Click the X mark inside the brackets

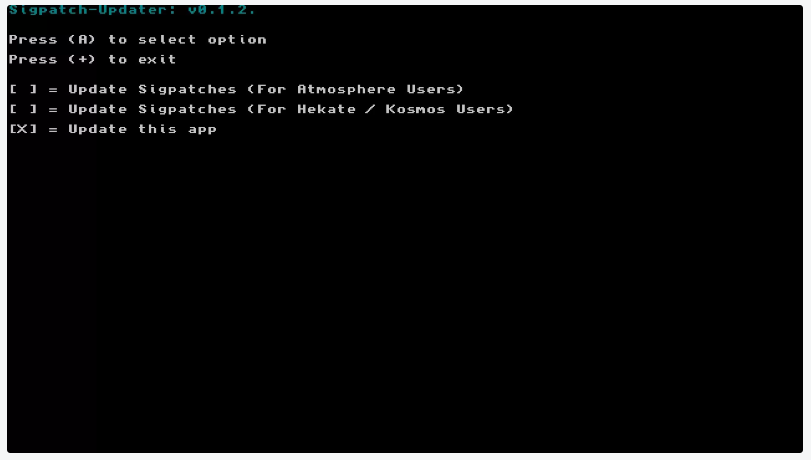23,129
